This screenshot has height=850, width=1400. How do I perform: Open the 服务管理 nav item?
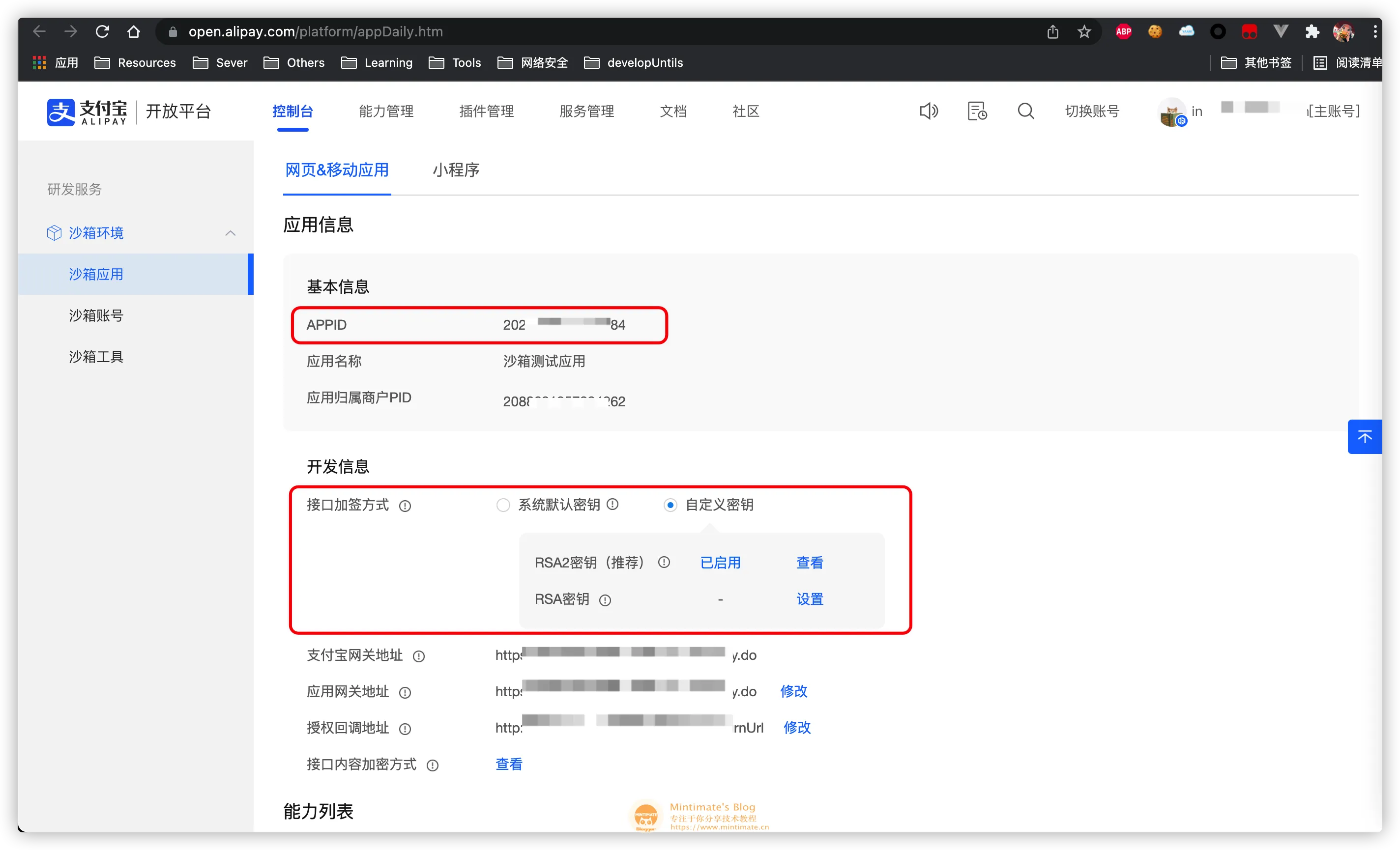tap(586, 112)
